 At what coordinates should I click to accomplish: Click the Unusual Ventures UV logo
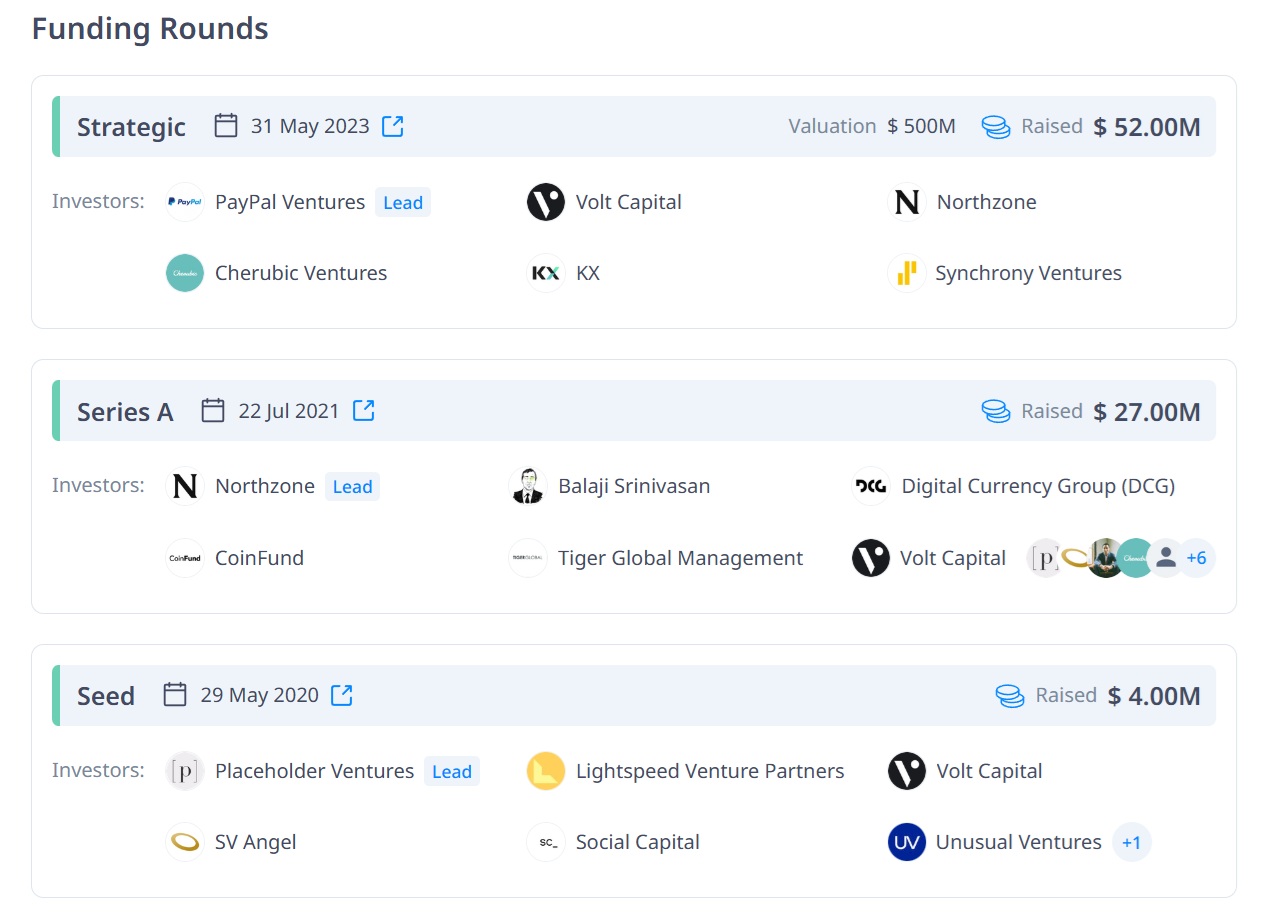[x=906, y=842]
